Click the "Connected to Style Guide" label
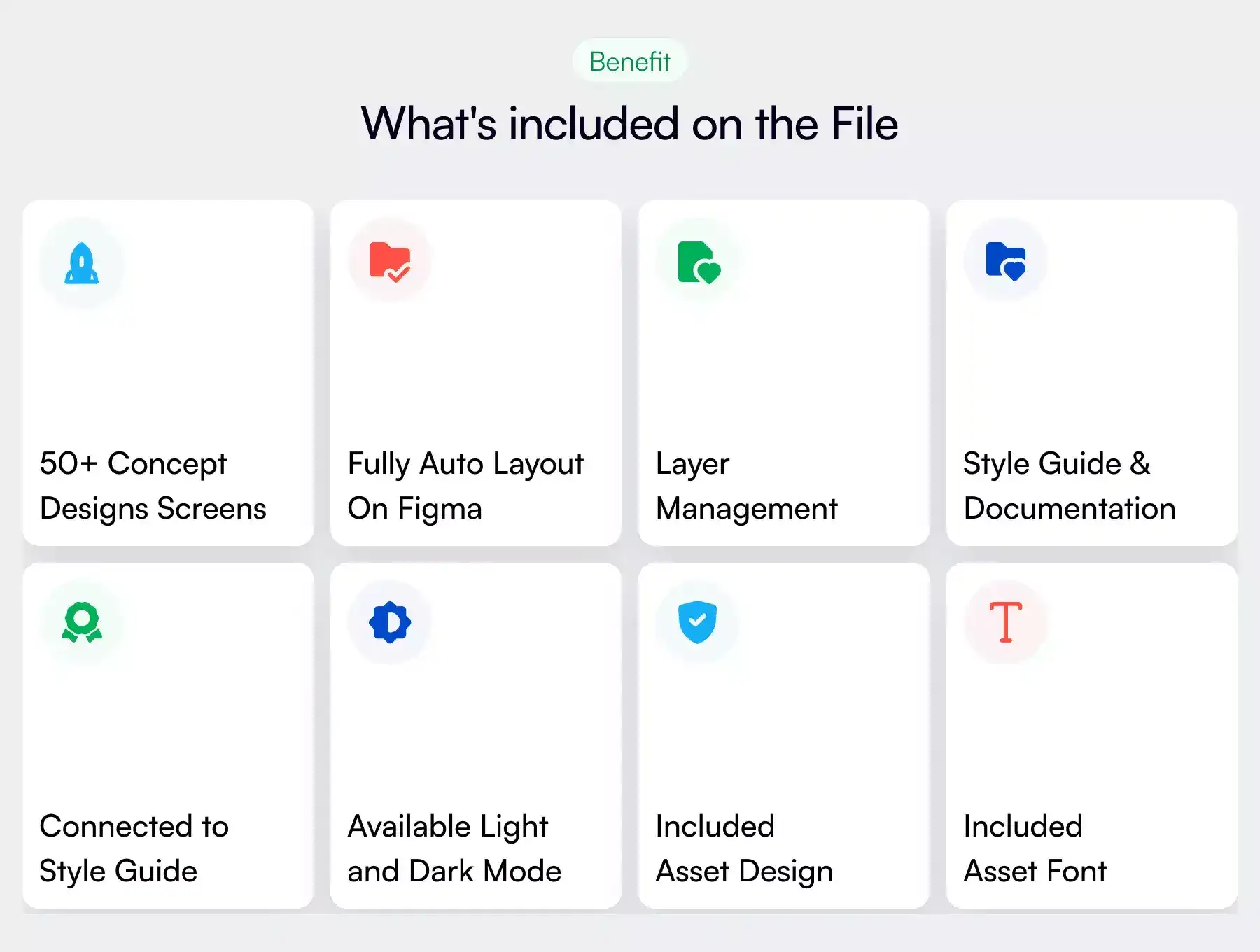Viewport: 1260px width, 952px height. coord(134,848)
